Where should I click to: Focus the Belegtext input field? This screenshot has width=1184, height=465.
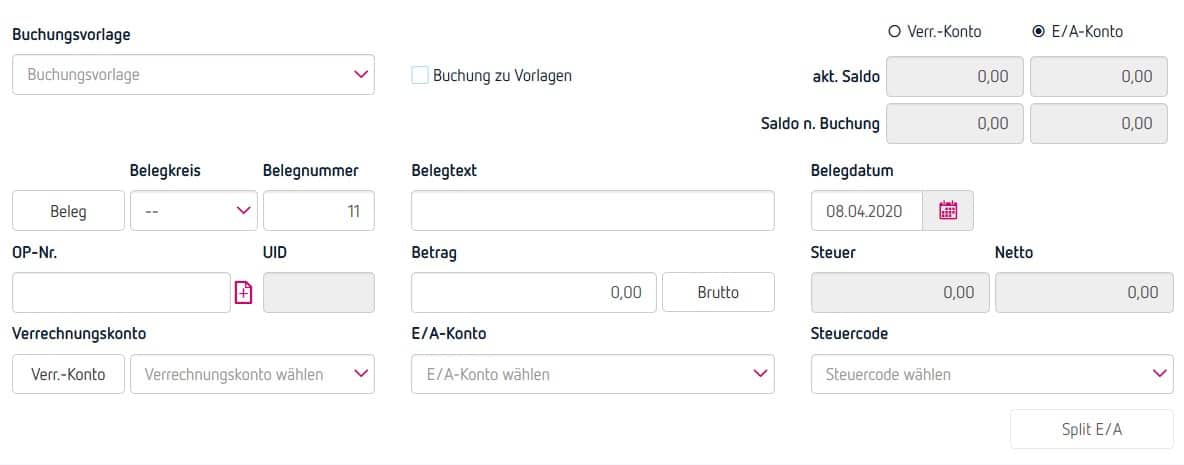[x=592, y=211]
